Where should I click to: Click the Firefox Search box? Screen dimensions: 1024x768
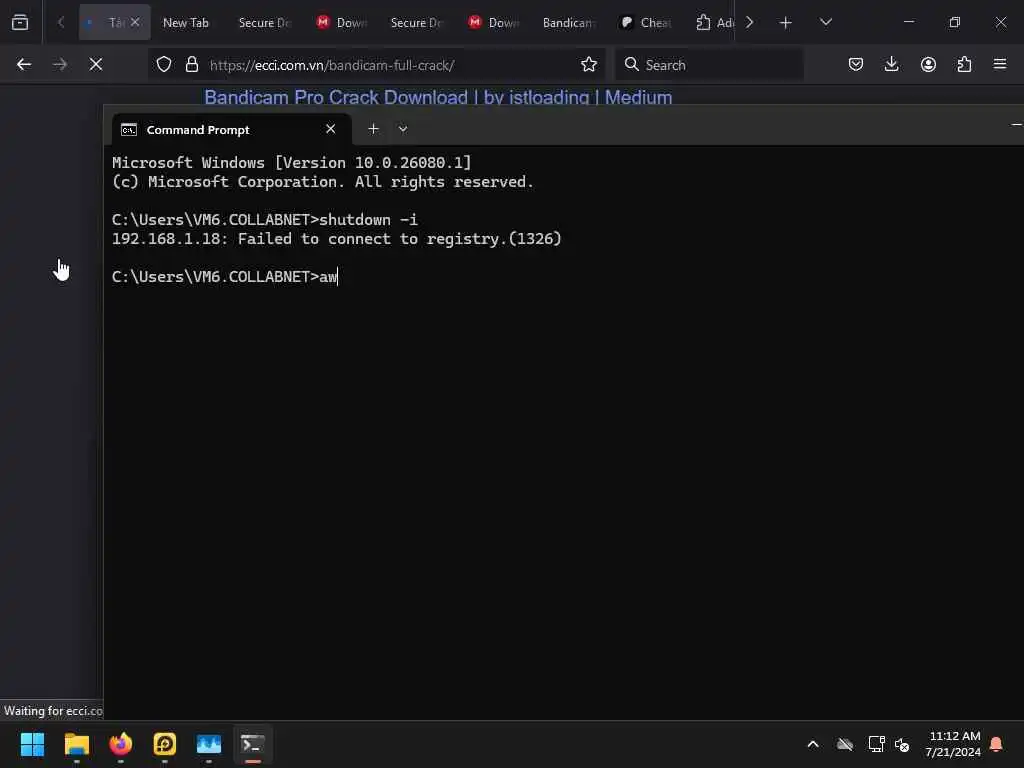pyautogui.click(x=710, y=65)
